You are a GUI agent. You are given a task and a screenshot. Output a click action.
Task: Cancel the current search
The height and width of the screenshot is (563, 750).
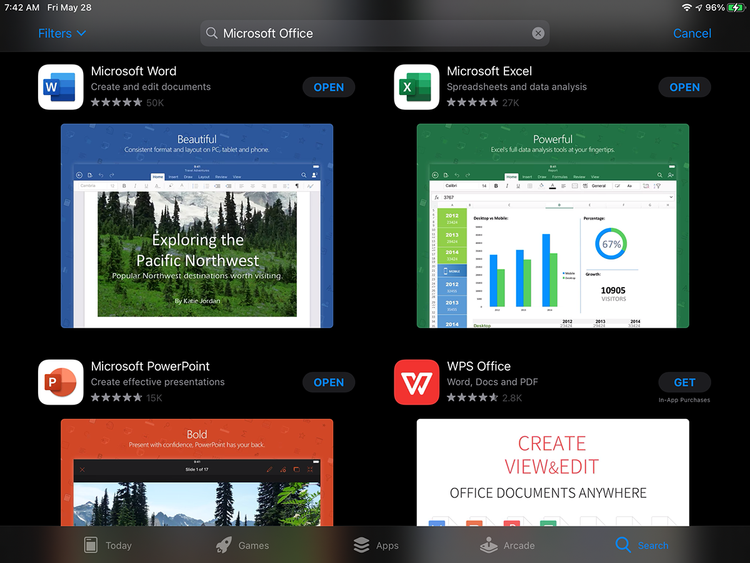point(692,33)
